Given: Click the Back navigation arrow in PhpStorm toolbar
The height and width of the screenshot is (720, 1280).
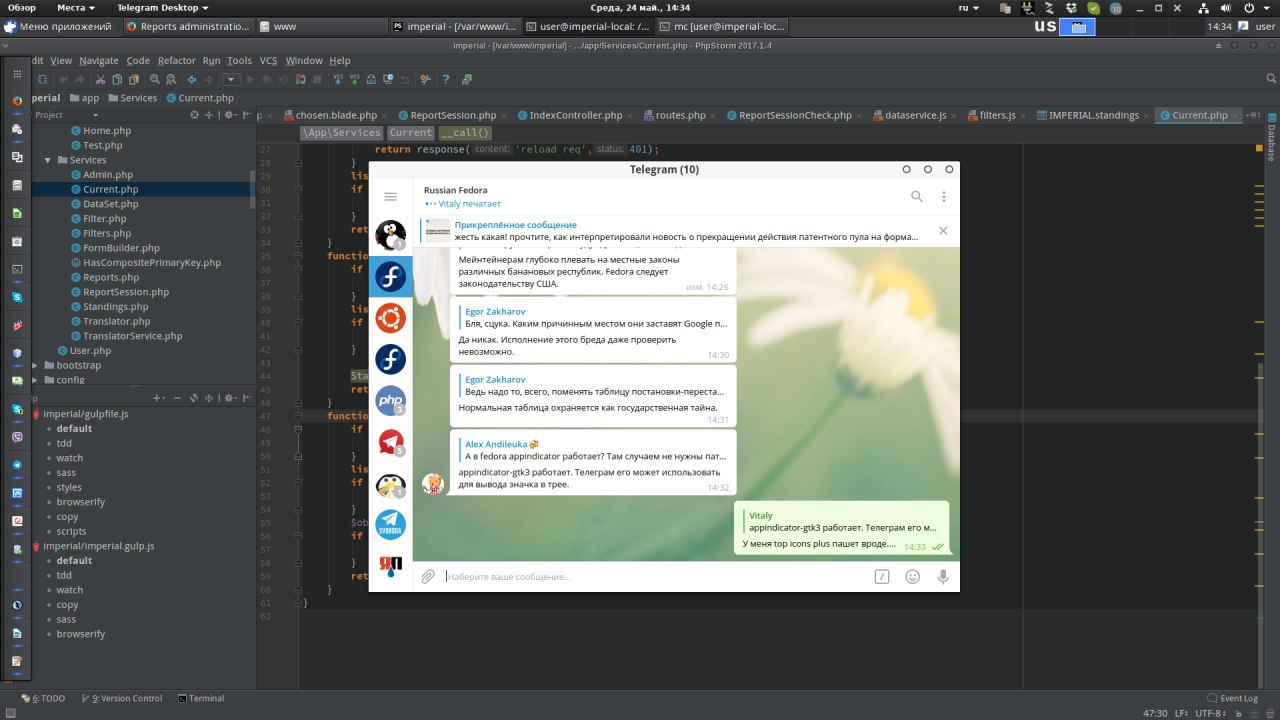Looking at the screenshot, I should 192,80.
